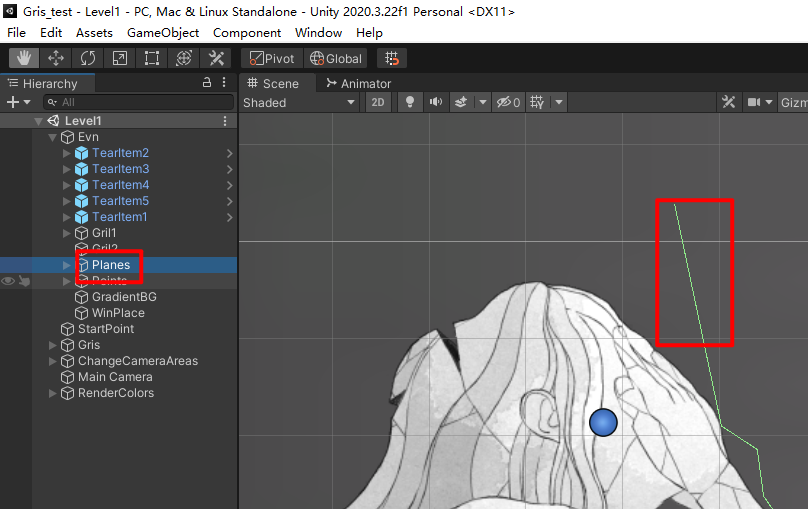Expand TearItem4 in Hierarchy
This screenshot has height=509, width=808.
point(66,185)
